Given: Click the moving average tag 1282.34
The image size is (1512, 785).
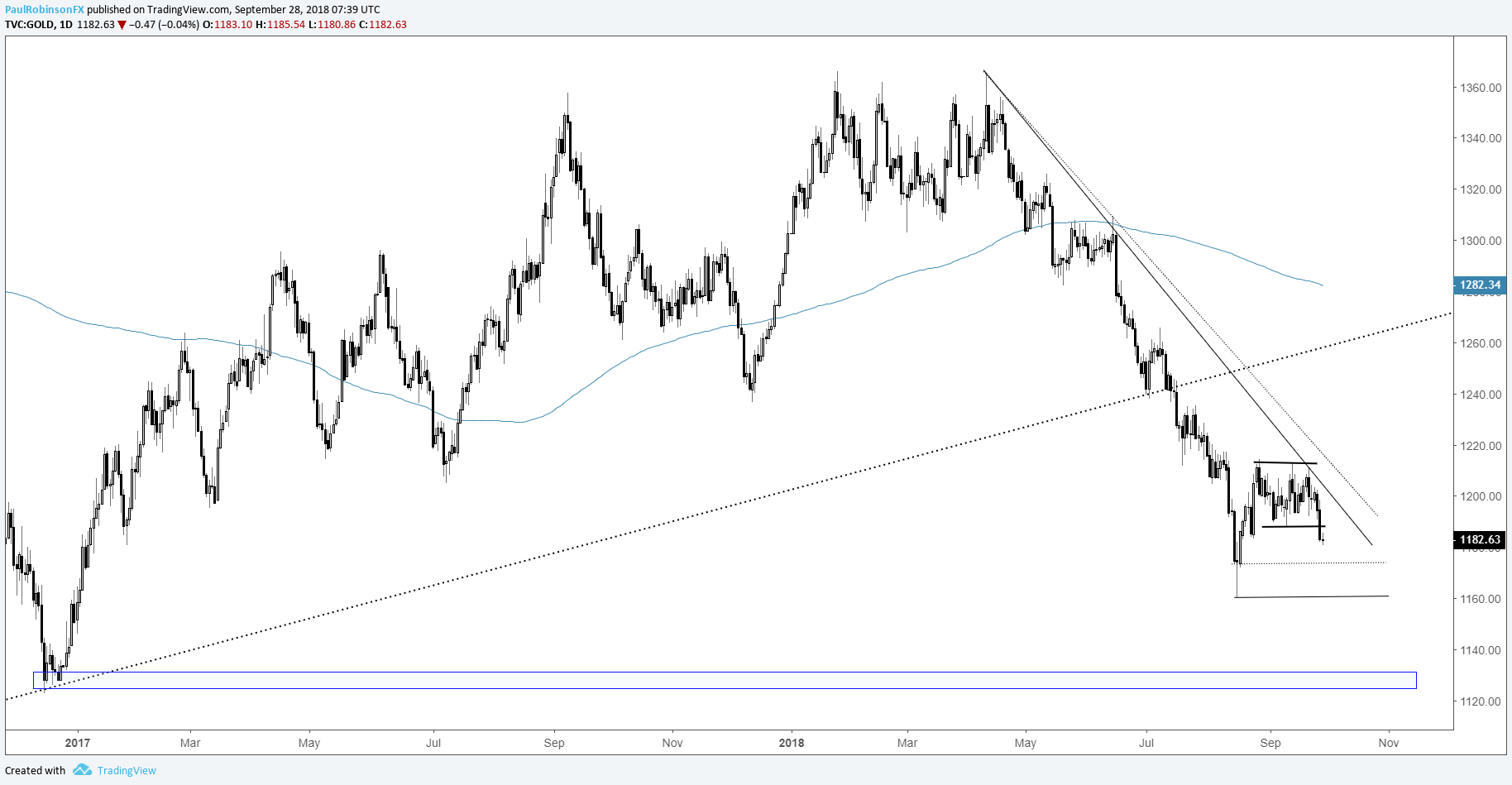Looking at the screenshot, I should click(1480, 285).
